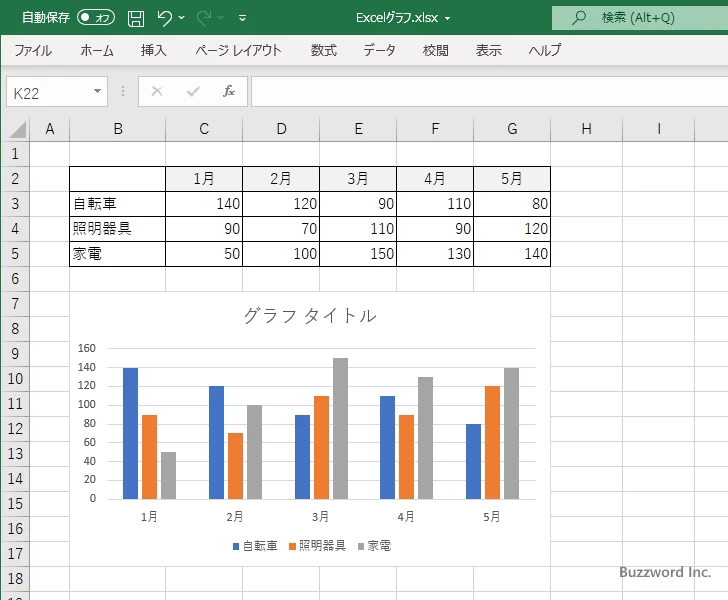The width and height of the screenshot is (728, 600).
Task: Select the グラフ タイトル chart title
Action: coord(310,316)
